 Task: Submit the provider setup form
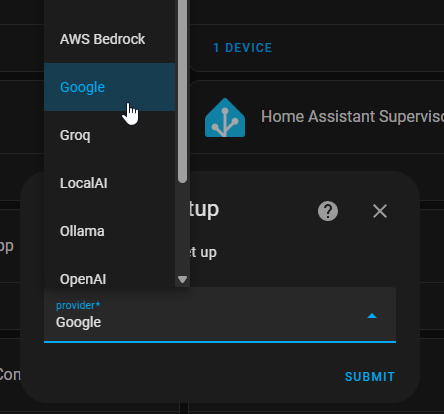click(x=370, y=377)
